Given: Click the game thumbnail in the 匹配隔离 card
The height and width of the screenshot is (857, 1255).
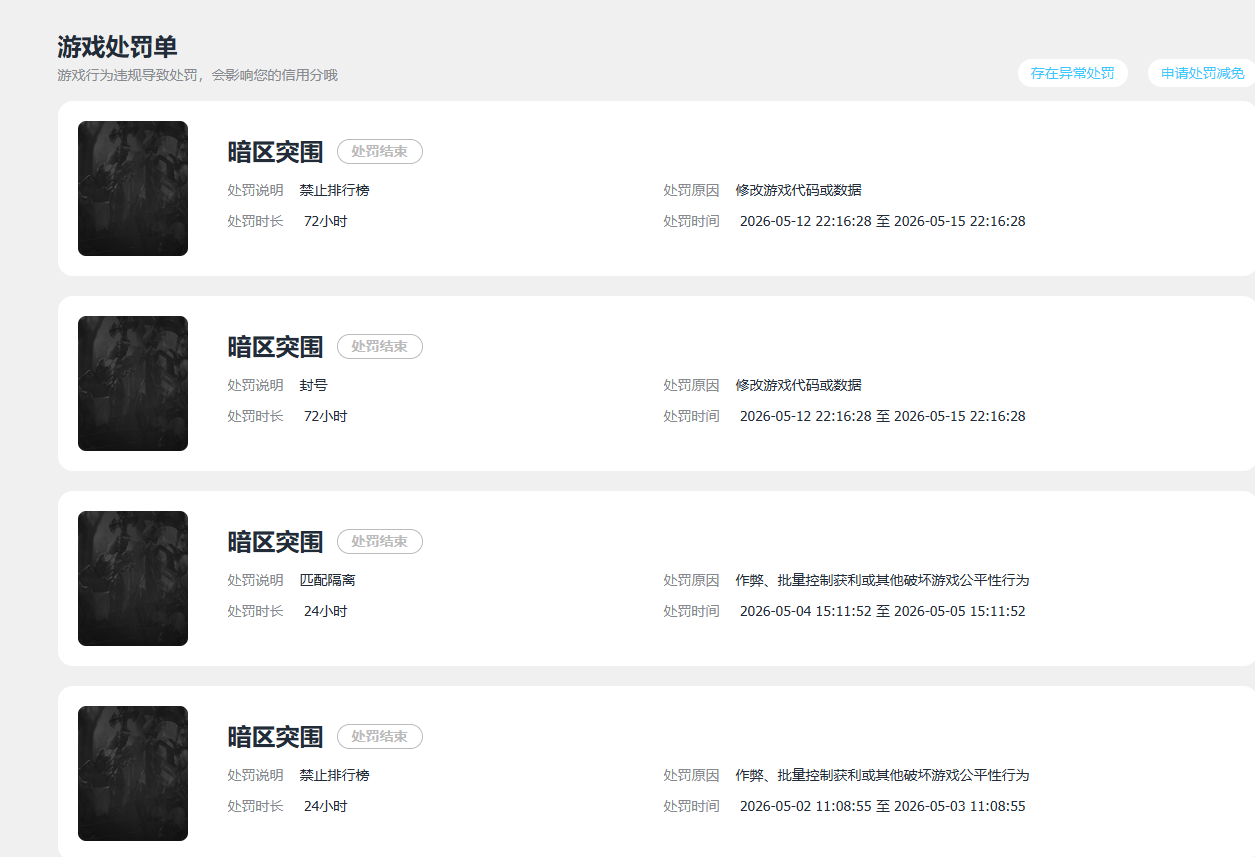Looking at the screenshot, I should pyautogui.click(x=133, y=578).
